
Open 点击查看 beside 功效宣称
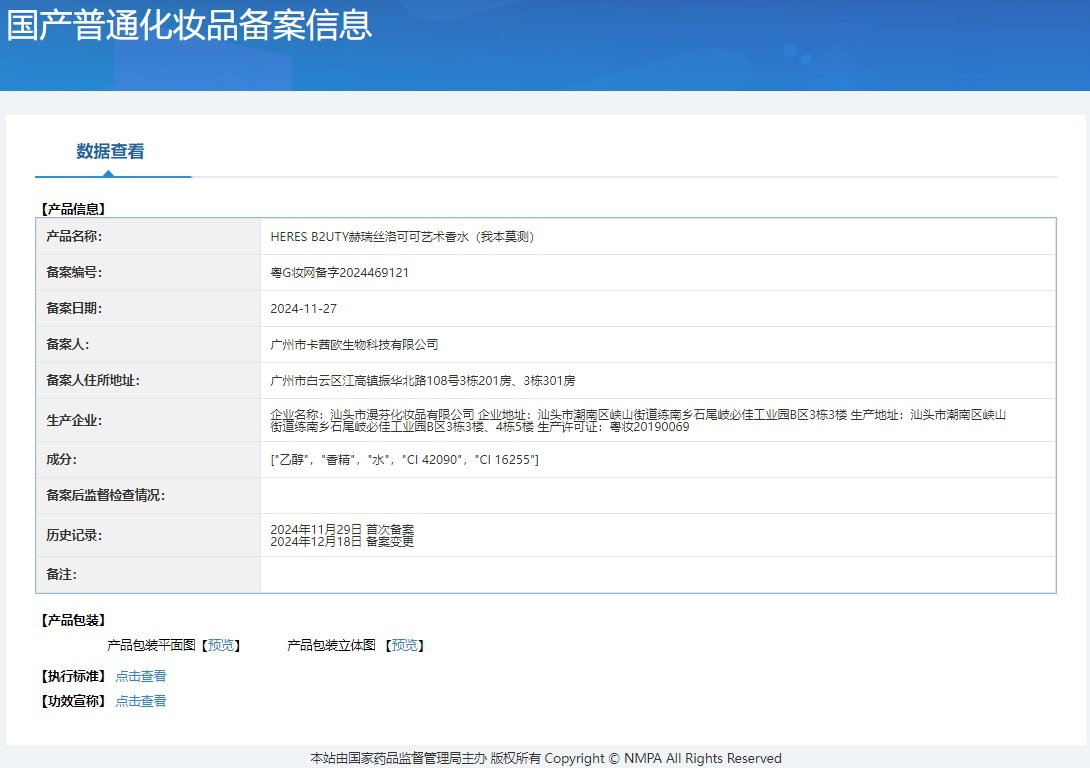tap(140, 701)
